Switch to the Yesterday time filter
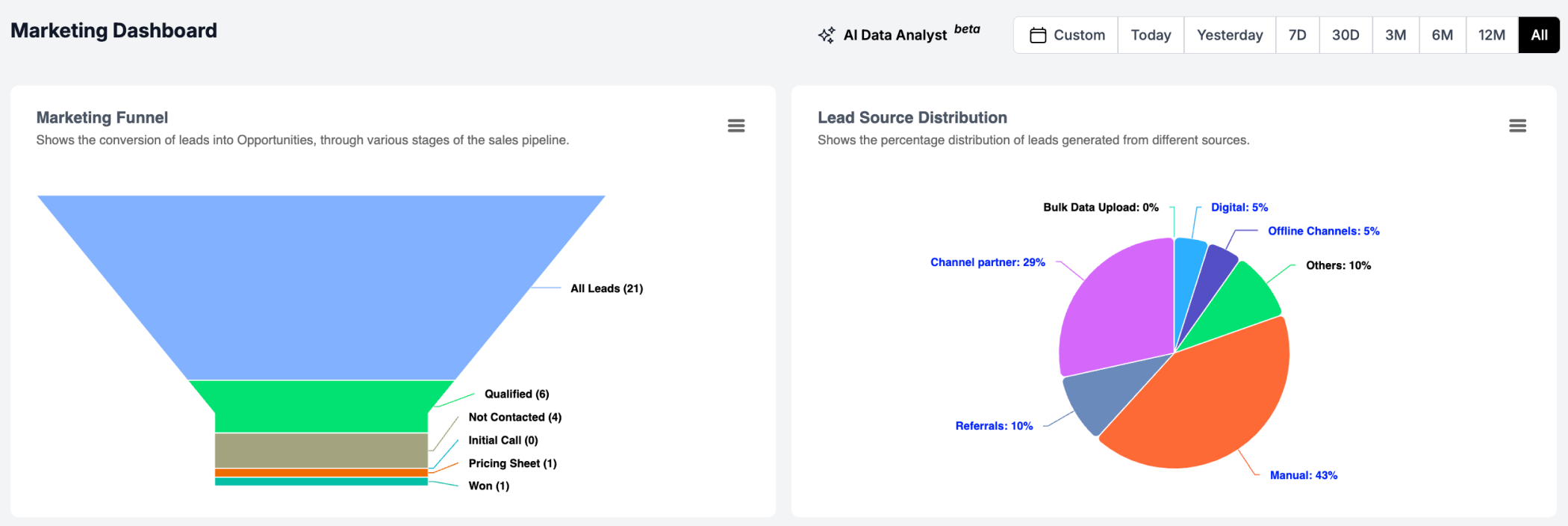Viewport: 1568px width, 526px height. 1230,35
